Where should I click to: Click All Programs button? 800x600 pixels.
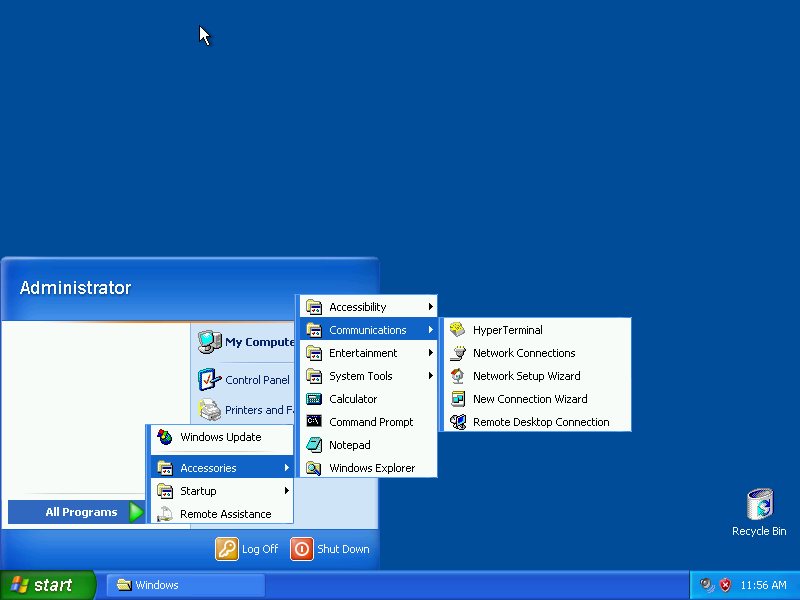77,512
